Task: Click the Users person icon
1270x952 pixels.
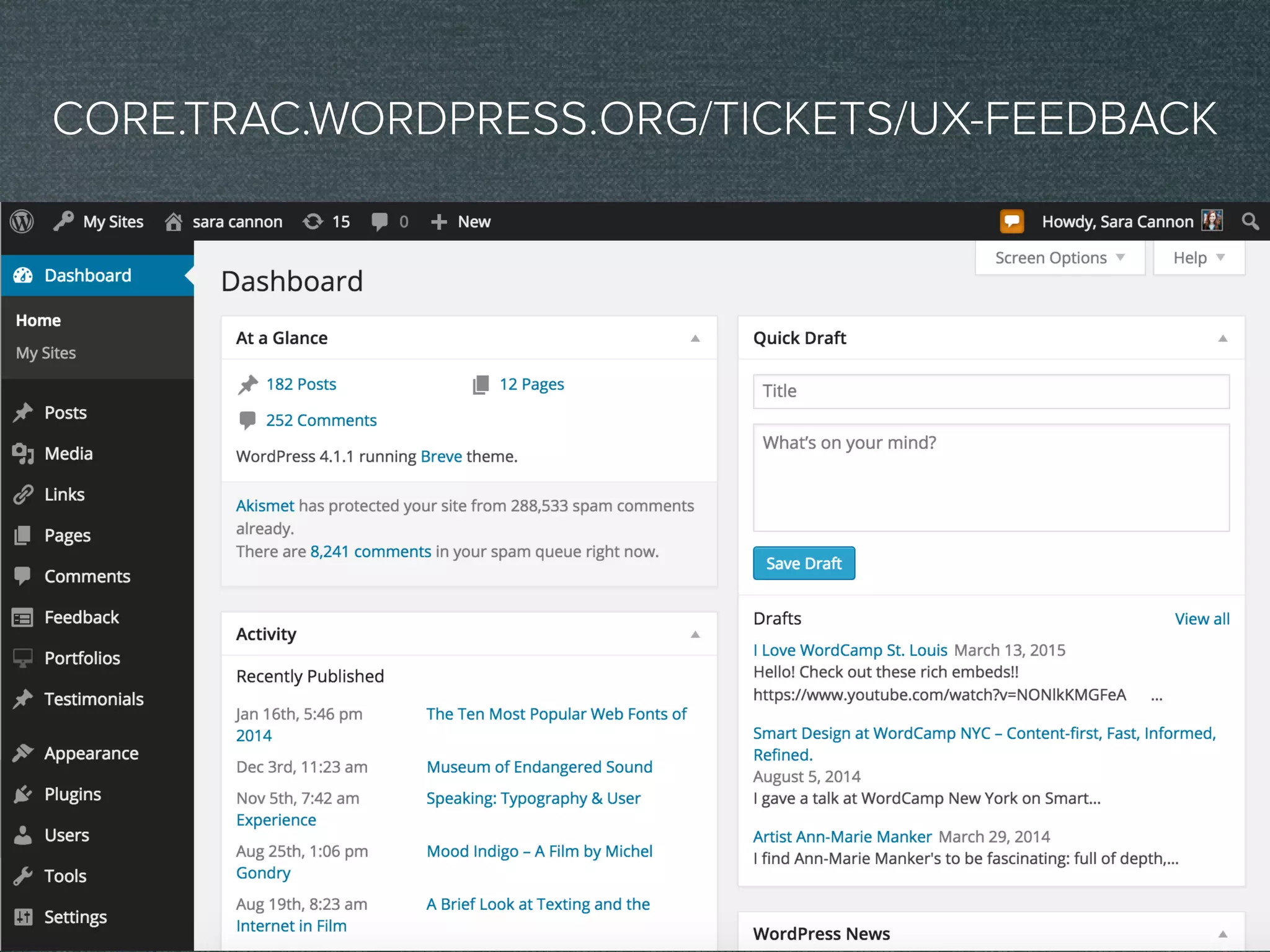Action: tap(23, 835)
